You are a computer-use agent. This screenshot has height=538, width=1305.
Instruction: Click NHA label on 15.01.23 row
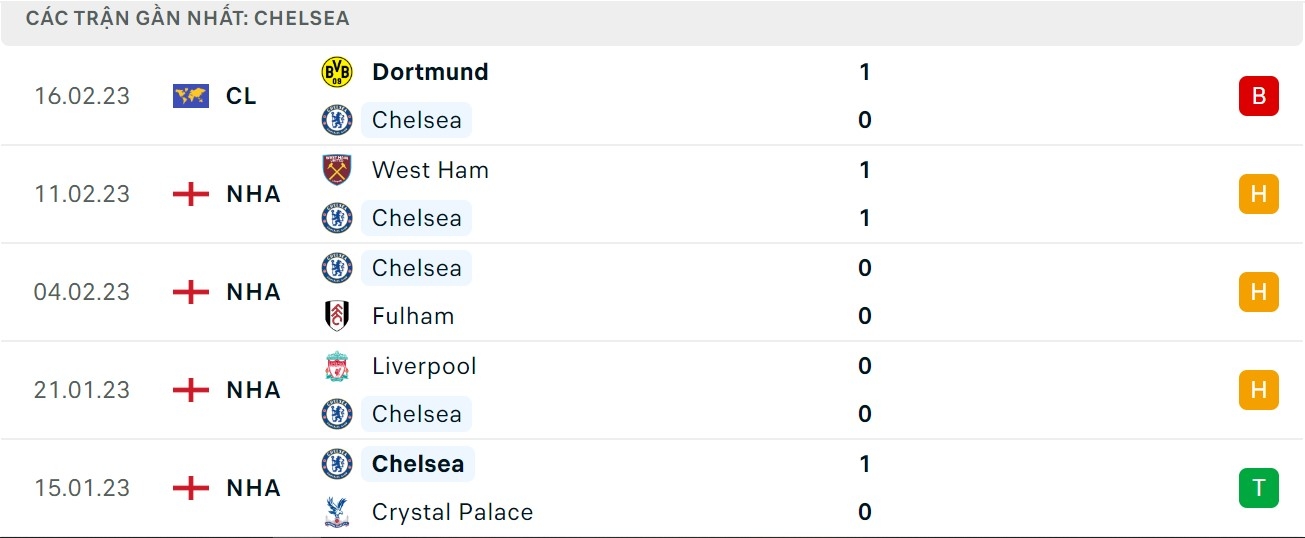coord(253,488)
